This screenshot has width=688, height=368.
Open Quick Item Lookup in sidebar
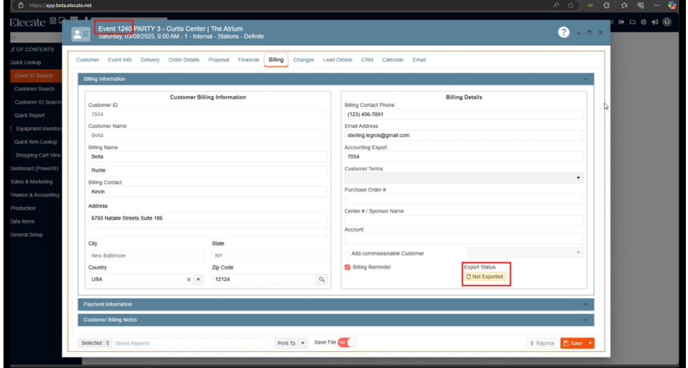[x=36, y=142]
